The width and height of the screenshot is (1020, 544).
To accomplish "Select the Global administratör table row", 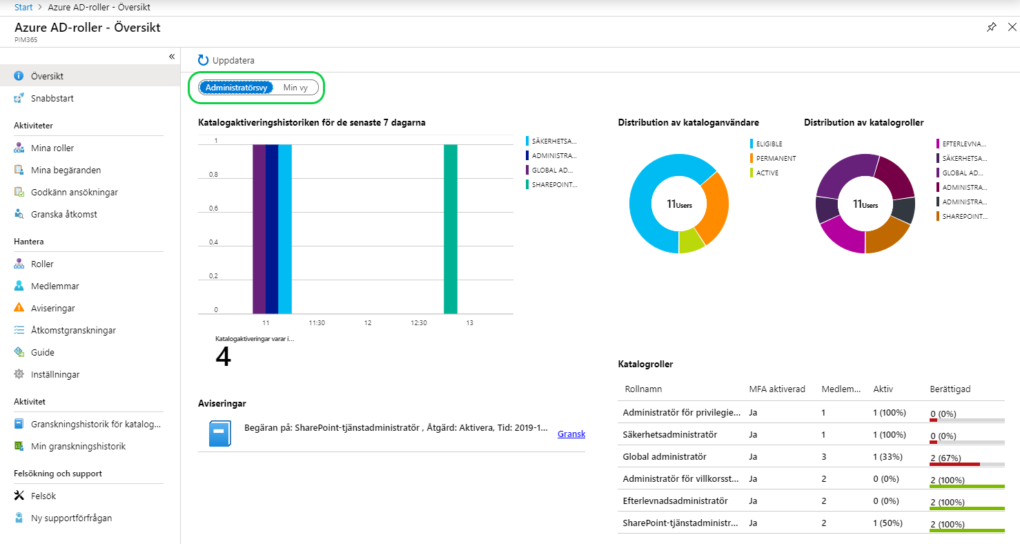I will click(x=811, y=457).
